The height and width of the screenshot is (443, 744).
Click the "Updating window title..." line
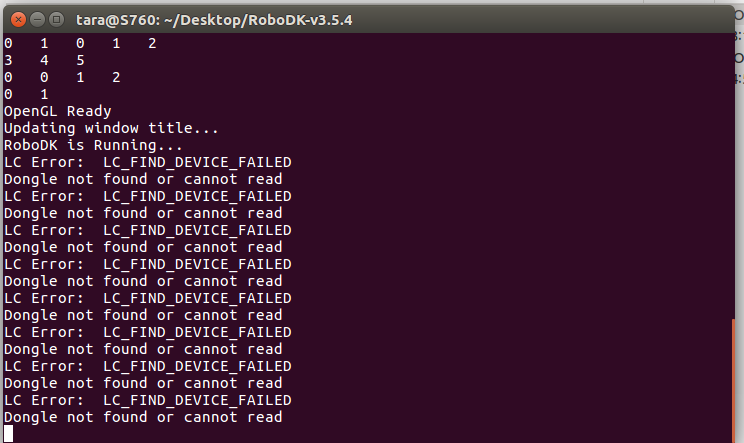point(111,128)
